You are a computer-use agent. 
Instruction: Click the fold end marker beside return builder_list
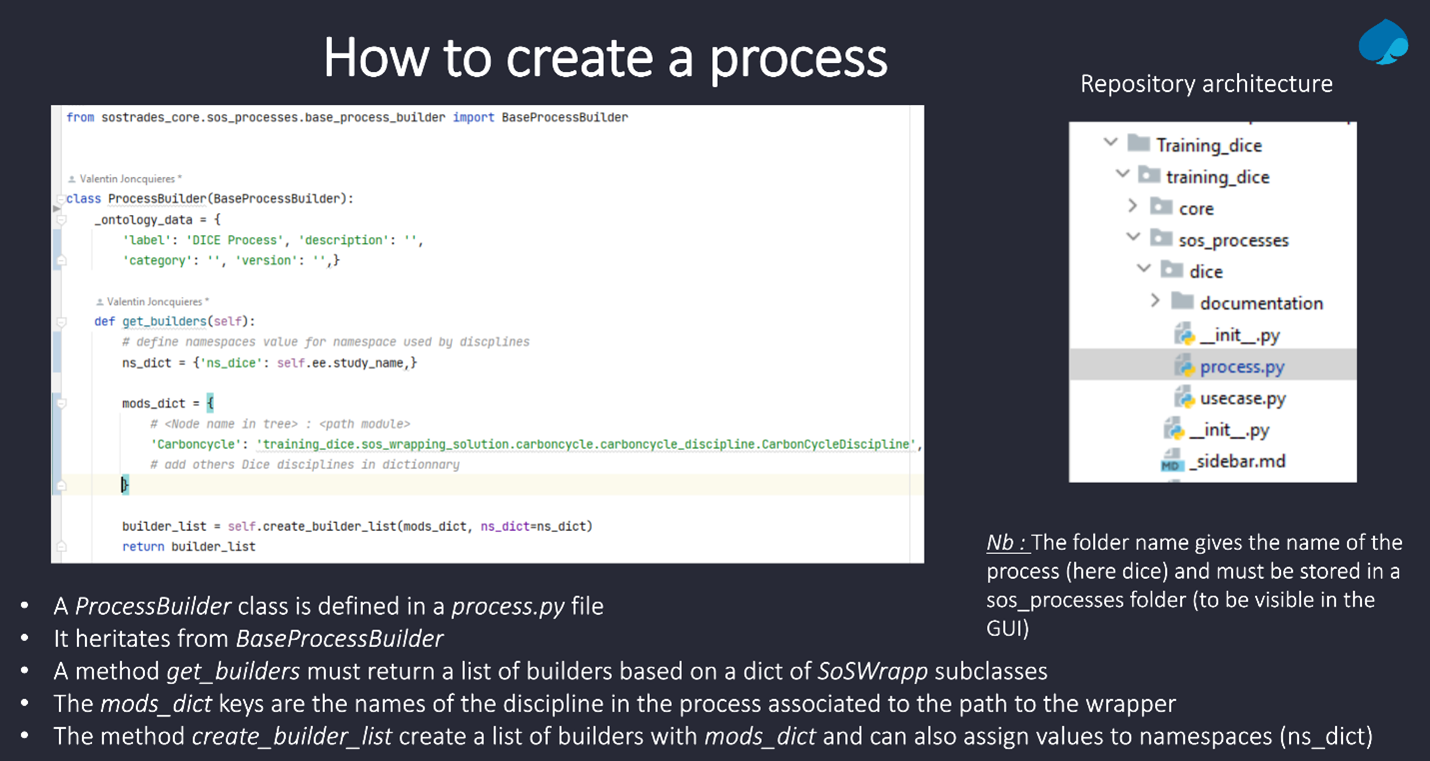point(61,546)
